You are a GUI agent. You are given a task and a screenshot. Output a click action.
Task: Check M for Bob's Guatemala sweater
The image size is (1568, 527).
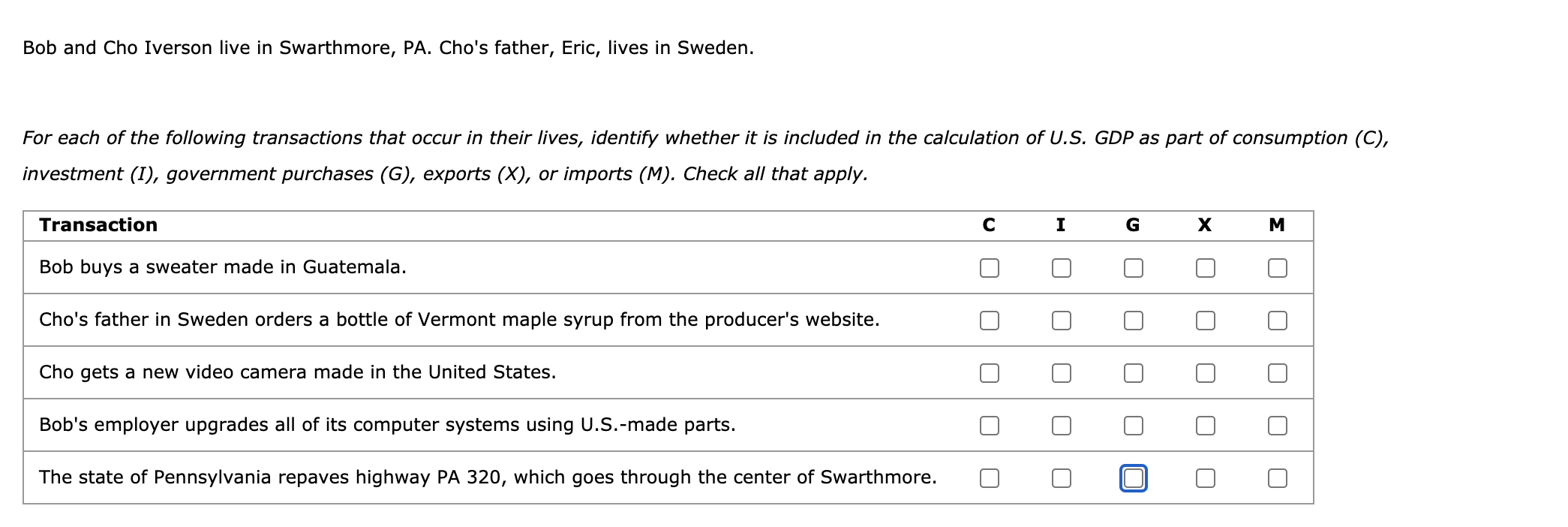point(1277,268)
